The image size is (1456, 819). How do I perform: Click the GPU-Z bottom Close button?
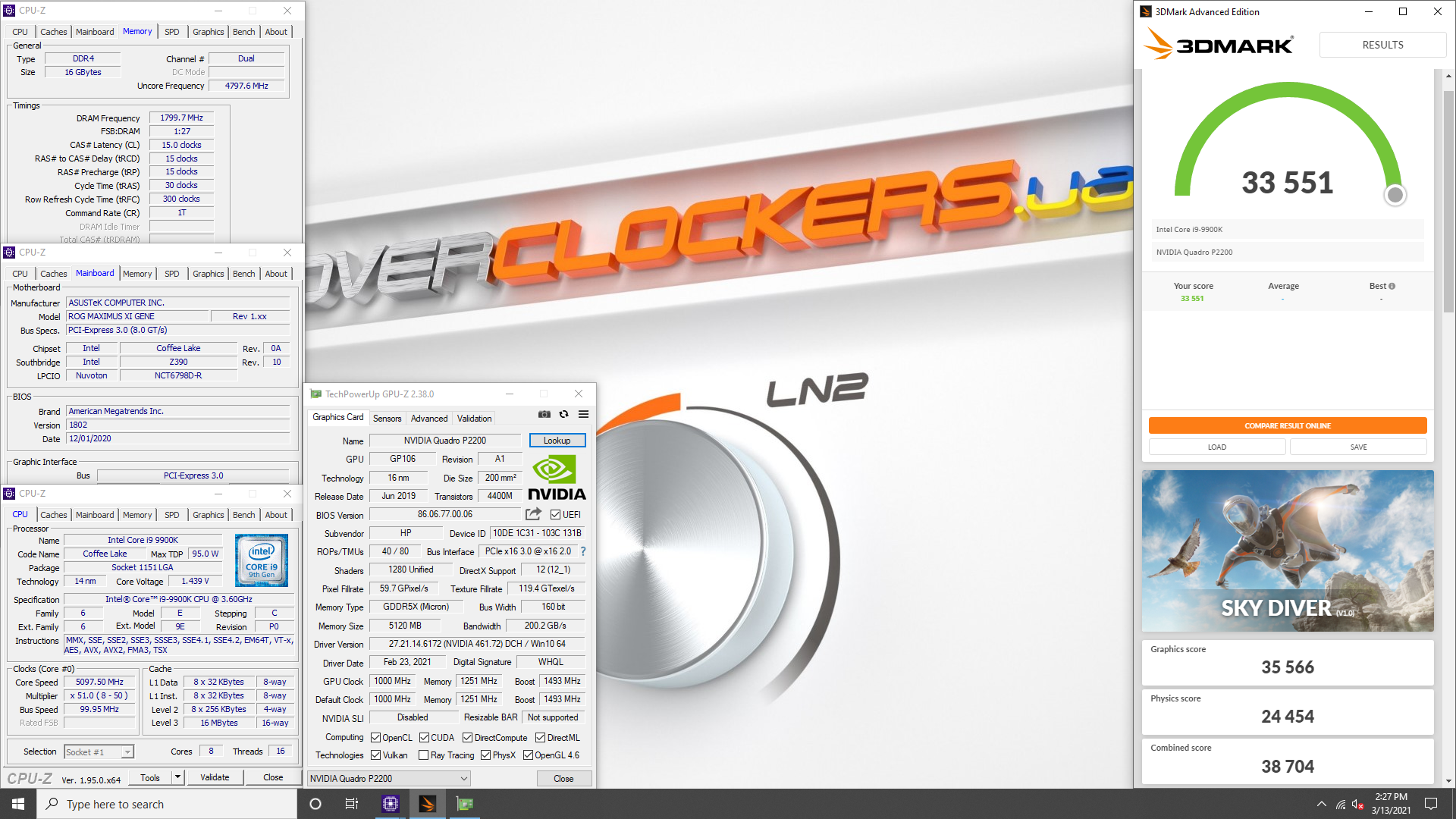(563, 779)
